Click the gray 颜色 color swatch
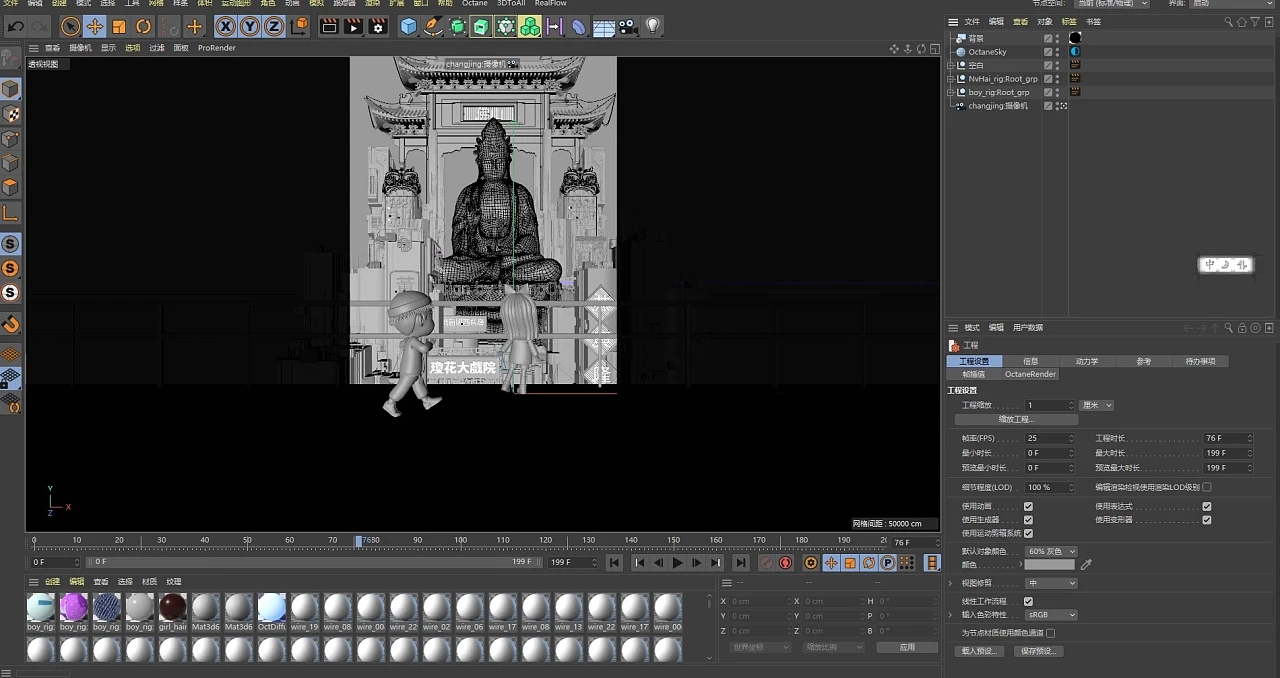 click(1049, 565)
